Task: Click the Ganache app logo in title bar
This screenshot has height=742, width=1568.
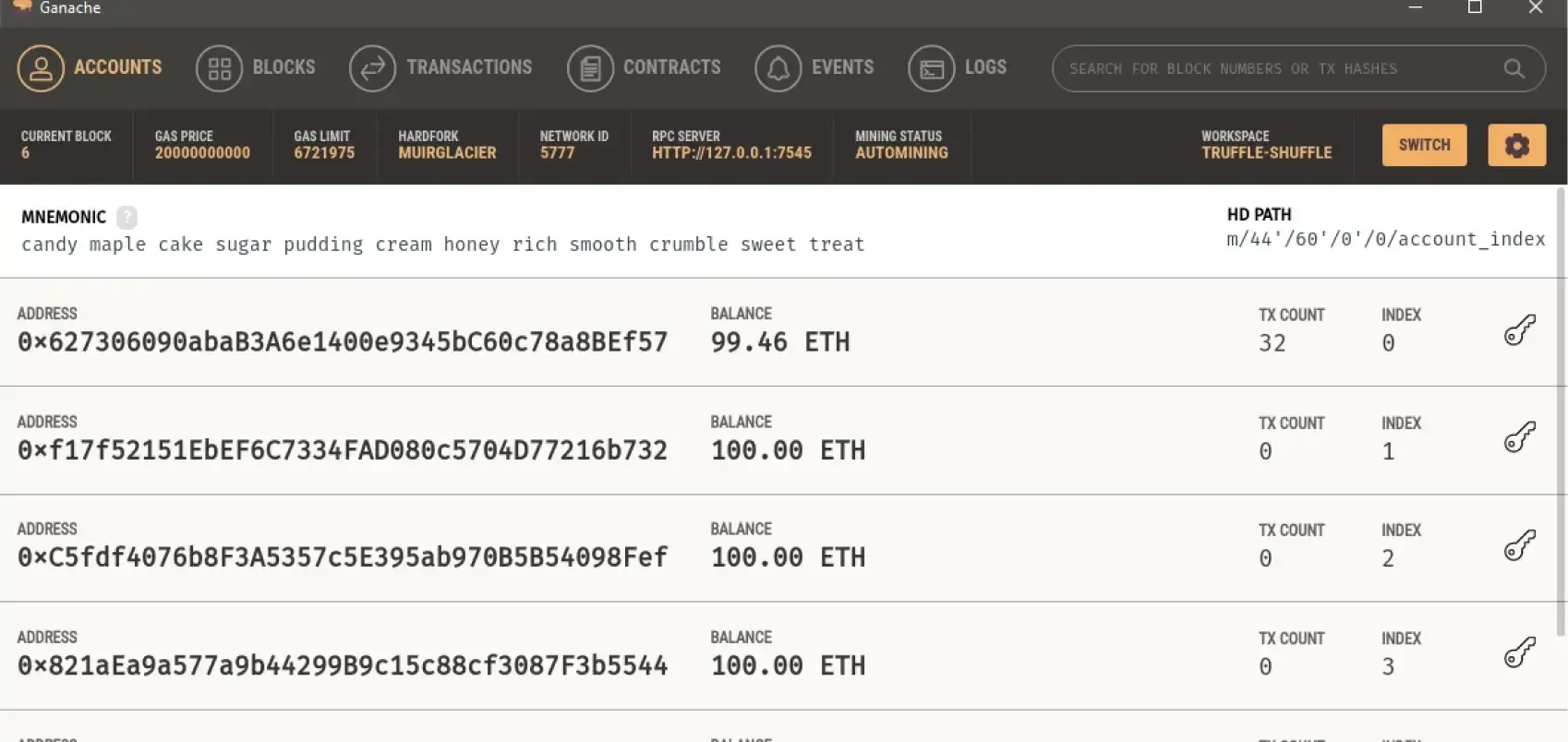Action: tap(22, 6)
